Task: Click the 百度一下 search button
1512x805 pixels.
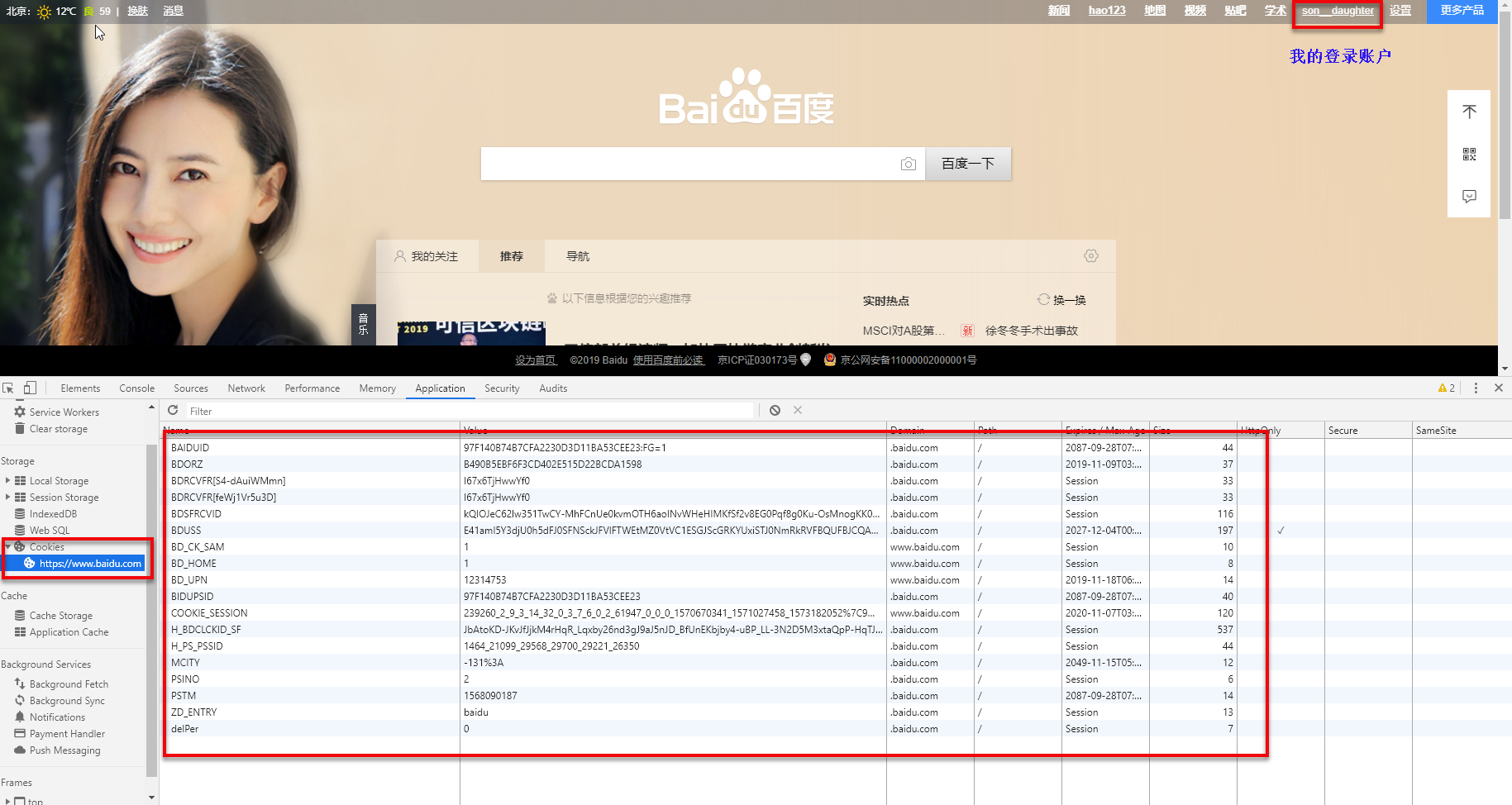Action: [x=967, y=164]
